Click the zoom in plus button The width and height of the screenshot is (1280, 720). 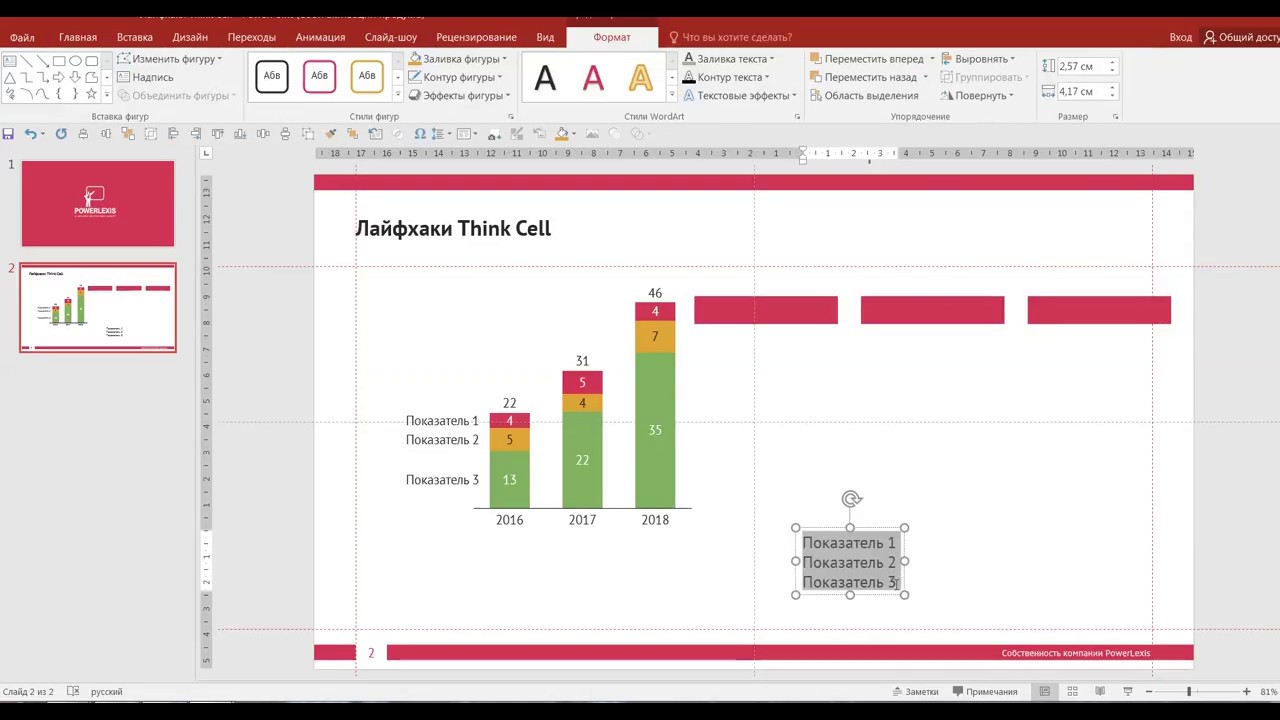pos(1246,692)
